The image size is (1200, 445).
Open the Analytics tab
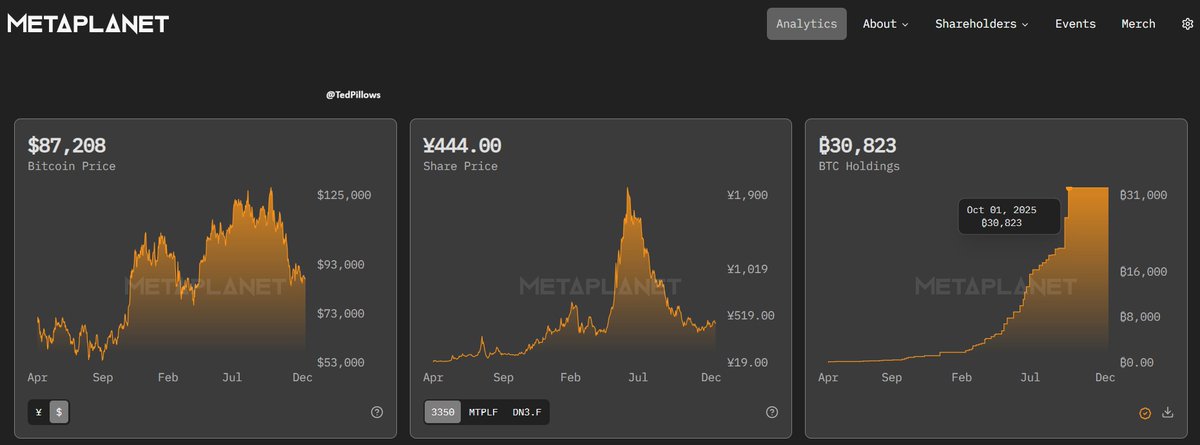pos(807,24)
